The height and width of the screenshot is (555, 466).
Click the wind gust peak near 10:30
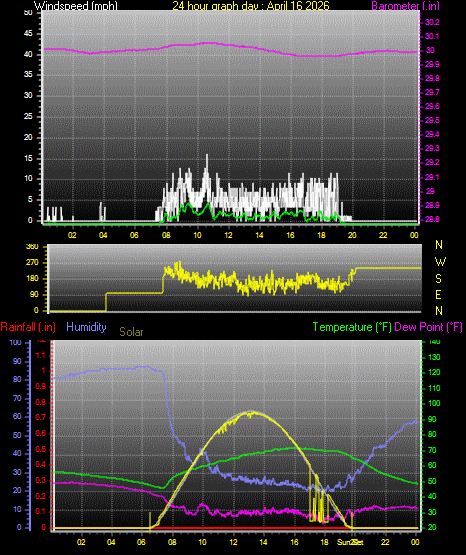(207, 156)
